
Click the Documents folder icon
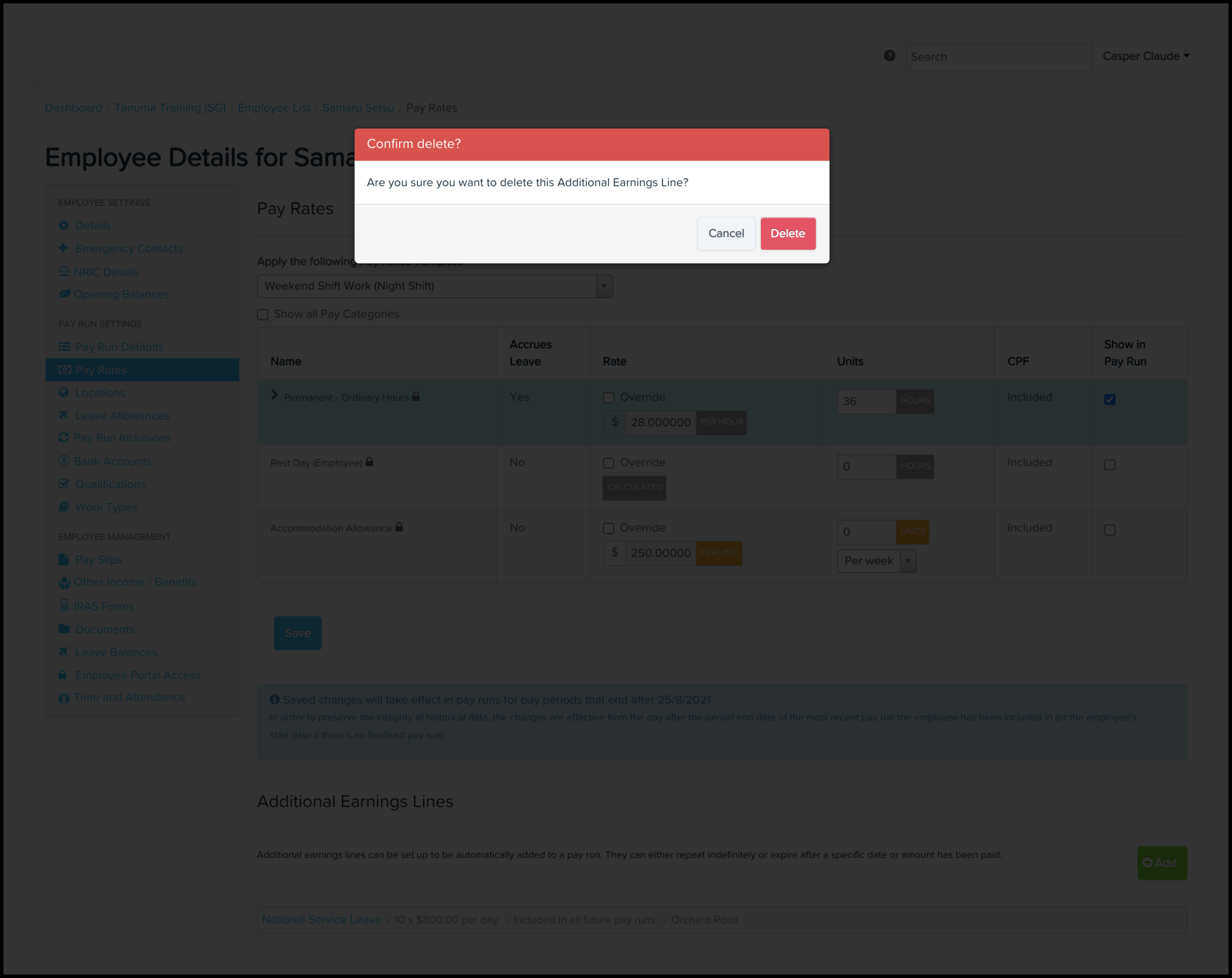tap(64, 629)
